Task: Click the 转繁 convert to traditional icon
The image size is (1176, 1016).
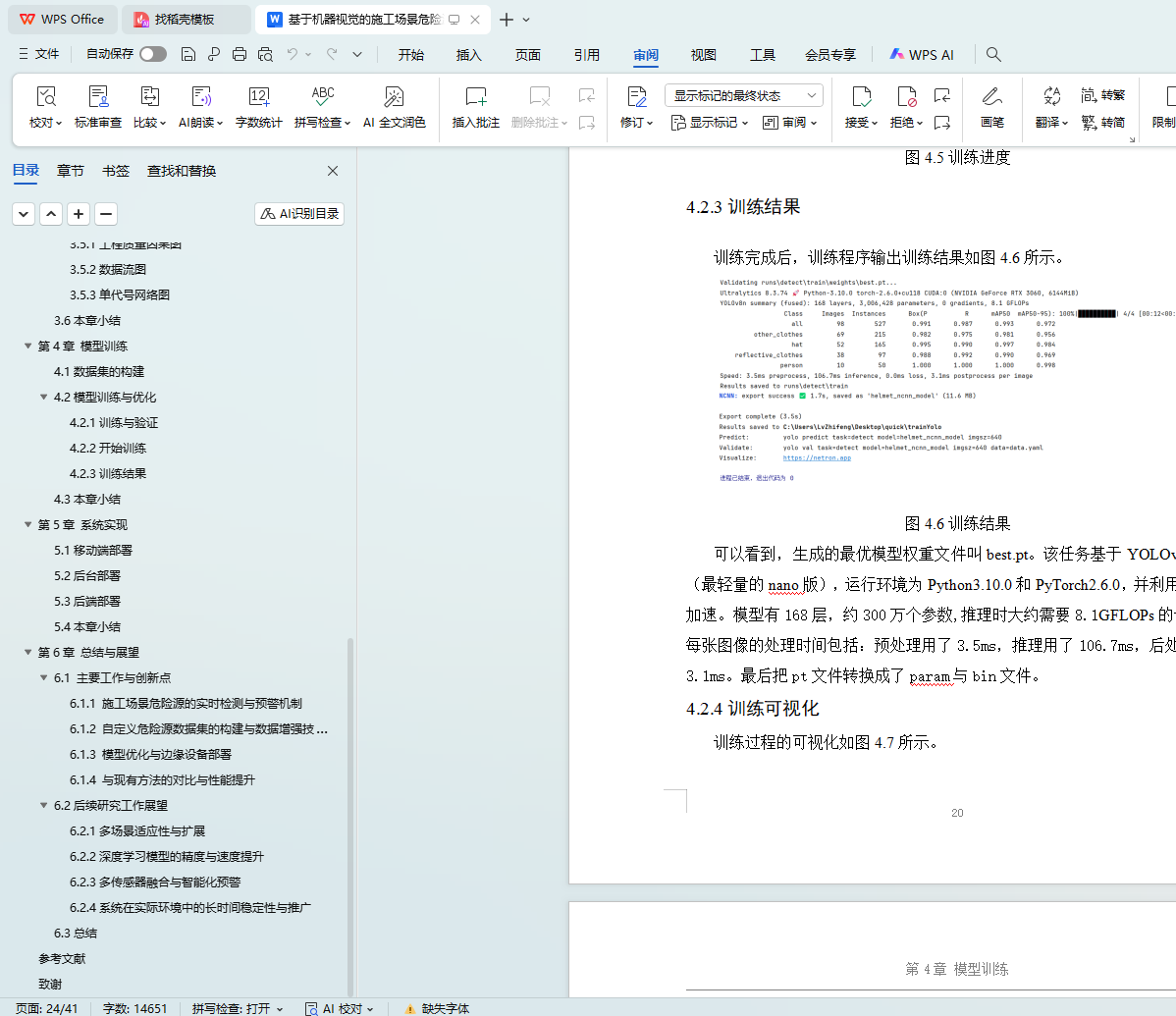Action: point(1102,95)
